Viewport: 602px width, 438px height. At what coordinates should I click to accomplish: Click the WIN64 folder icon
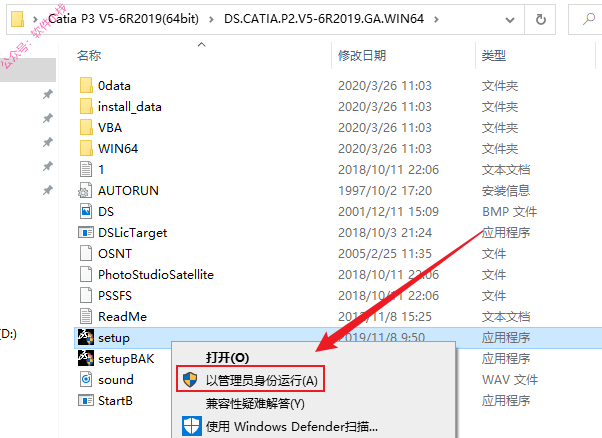(x=86, y=148)
